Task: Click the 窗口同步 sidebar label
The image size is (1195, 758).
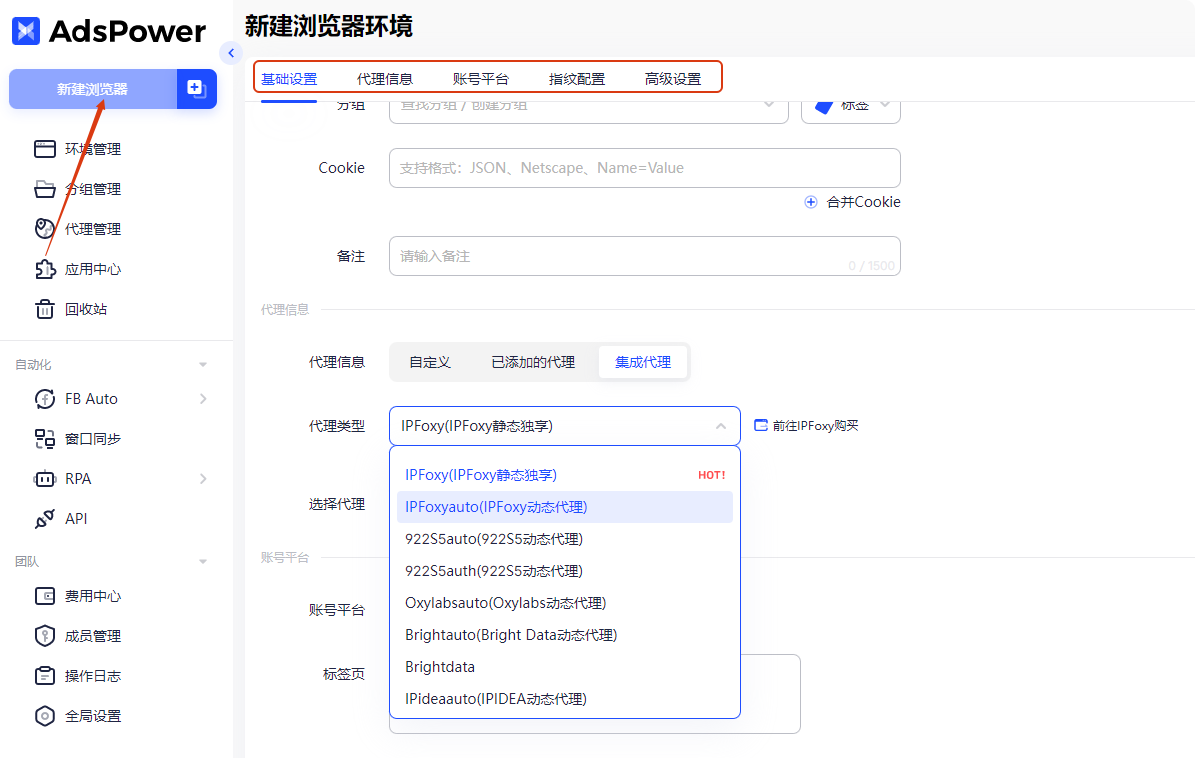Action: pos(93,439)
